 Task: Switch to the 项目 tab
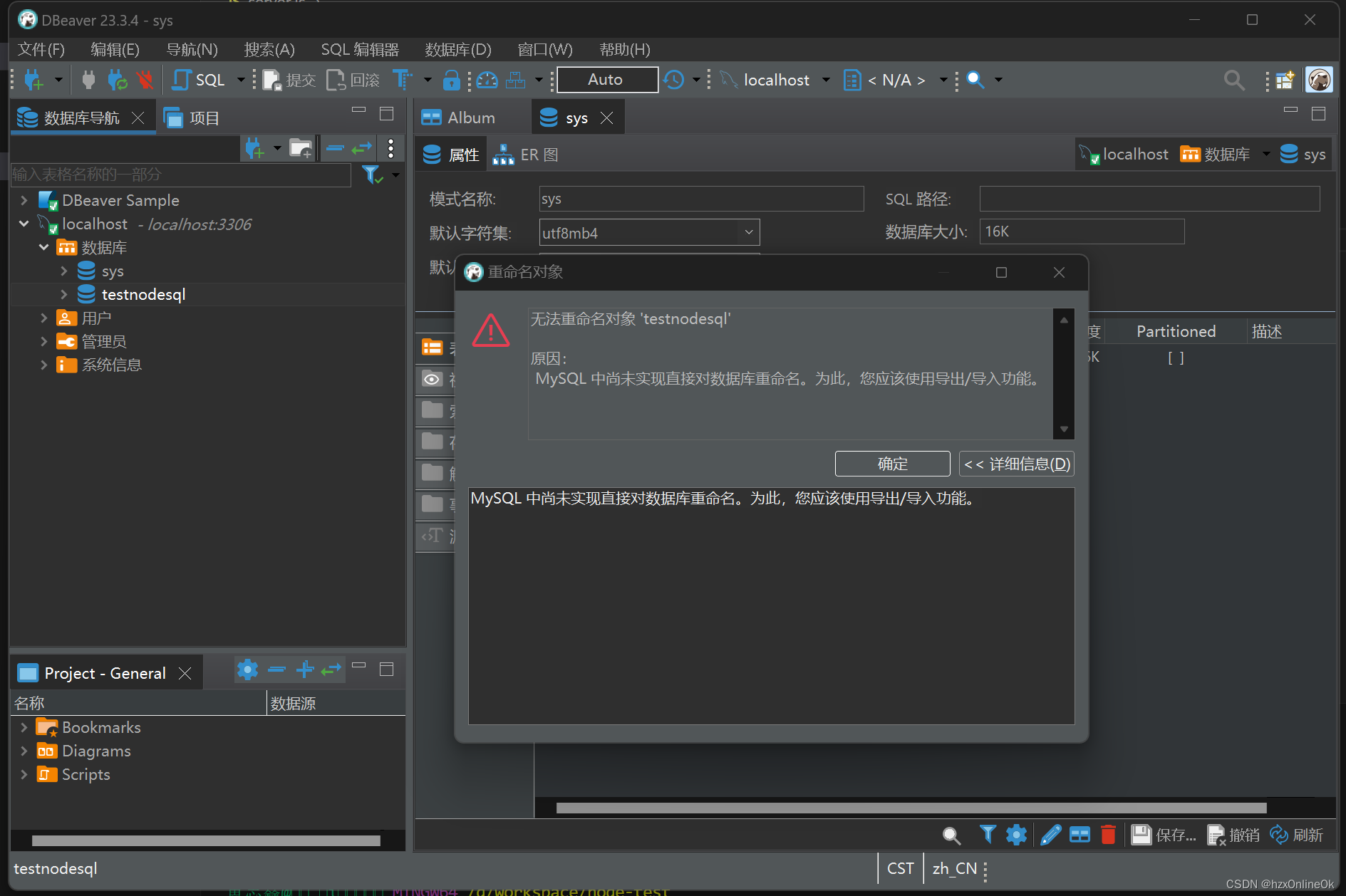coord(192,118)
